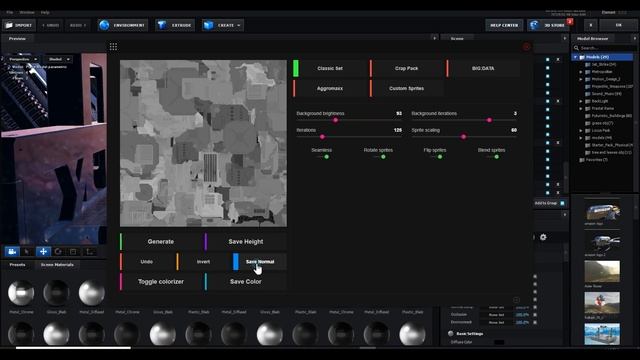Click the Save Height button
Viewport: 640px width, 360px height.
(246, 242)
